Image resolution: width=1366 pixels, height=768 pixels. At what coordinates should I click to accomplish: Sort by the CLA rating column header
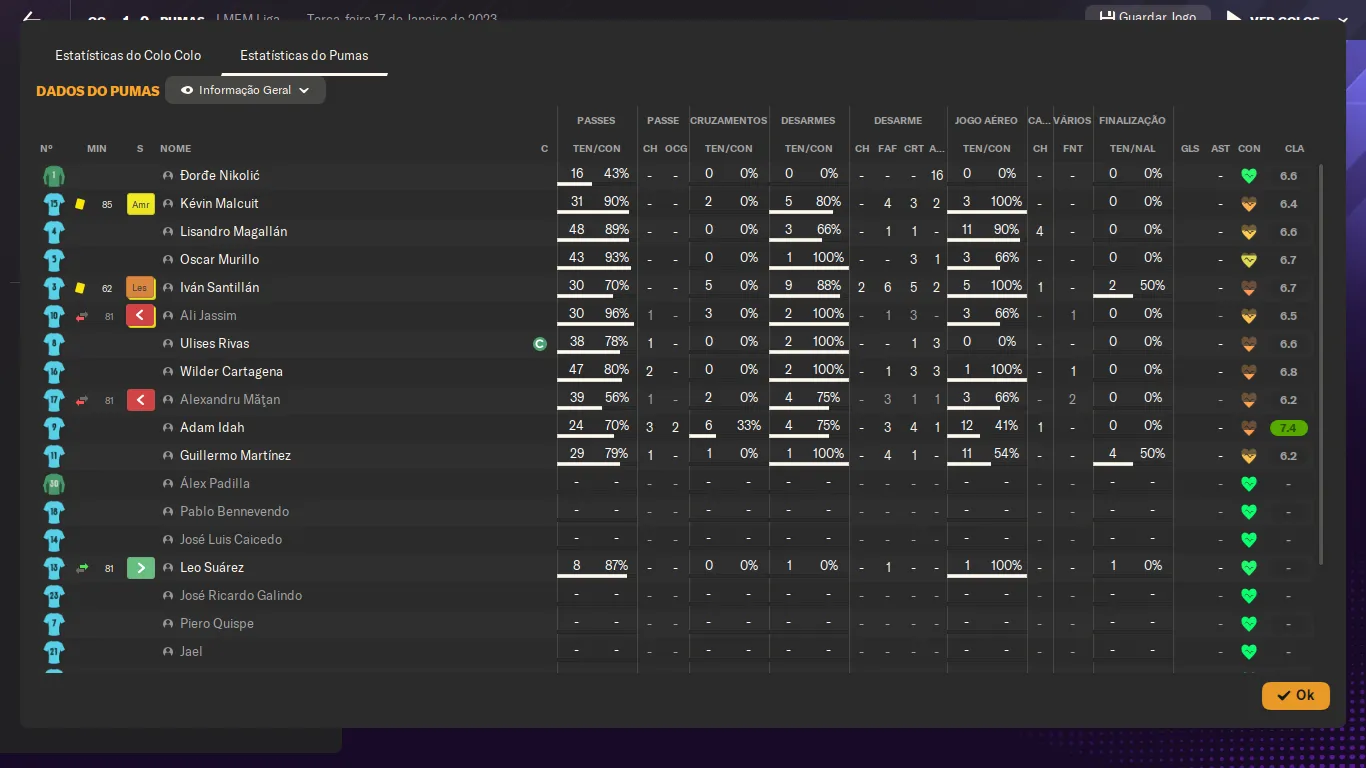pos(1294,148)
